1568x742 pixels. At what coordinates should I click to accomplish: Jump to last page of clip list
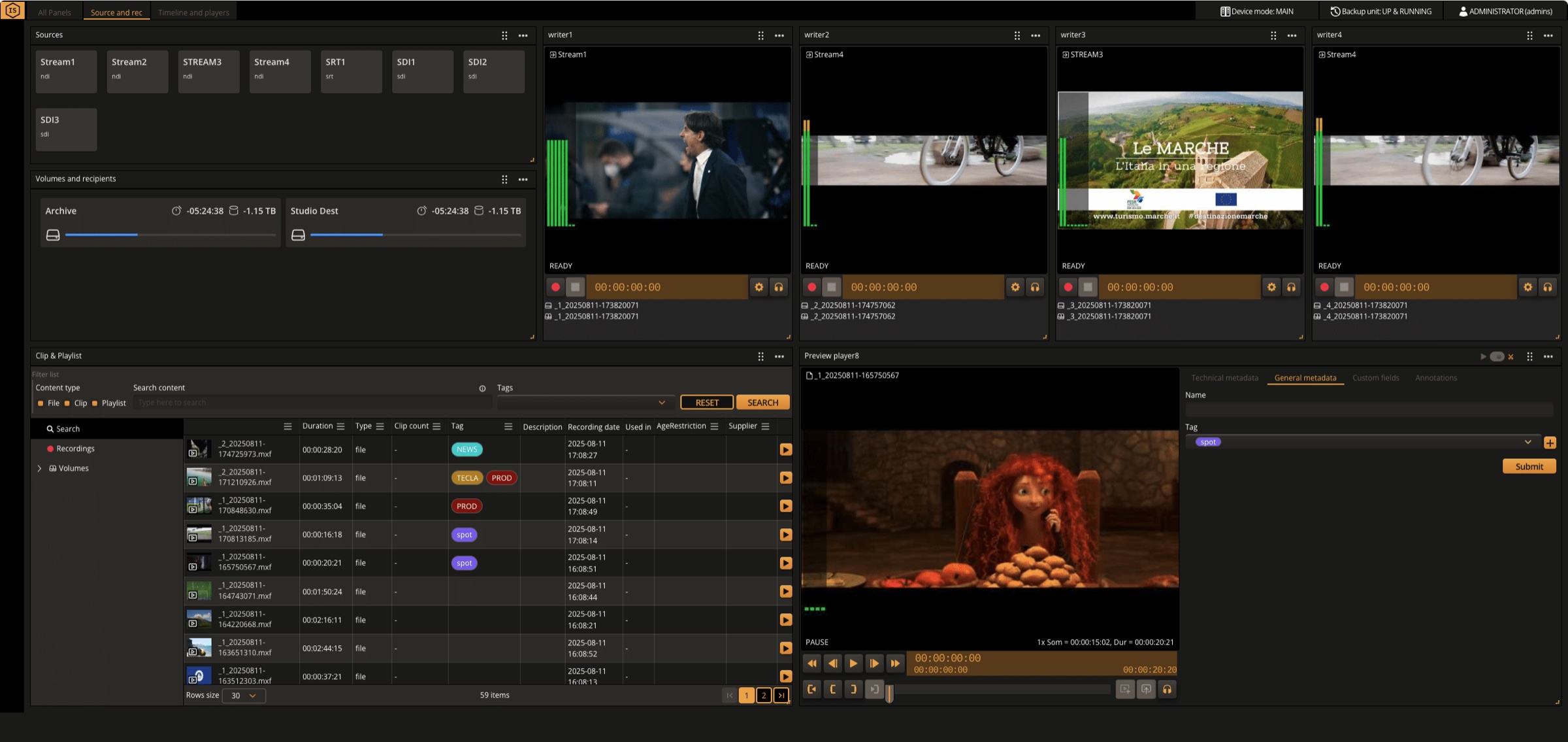(x=781, y=696)
